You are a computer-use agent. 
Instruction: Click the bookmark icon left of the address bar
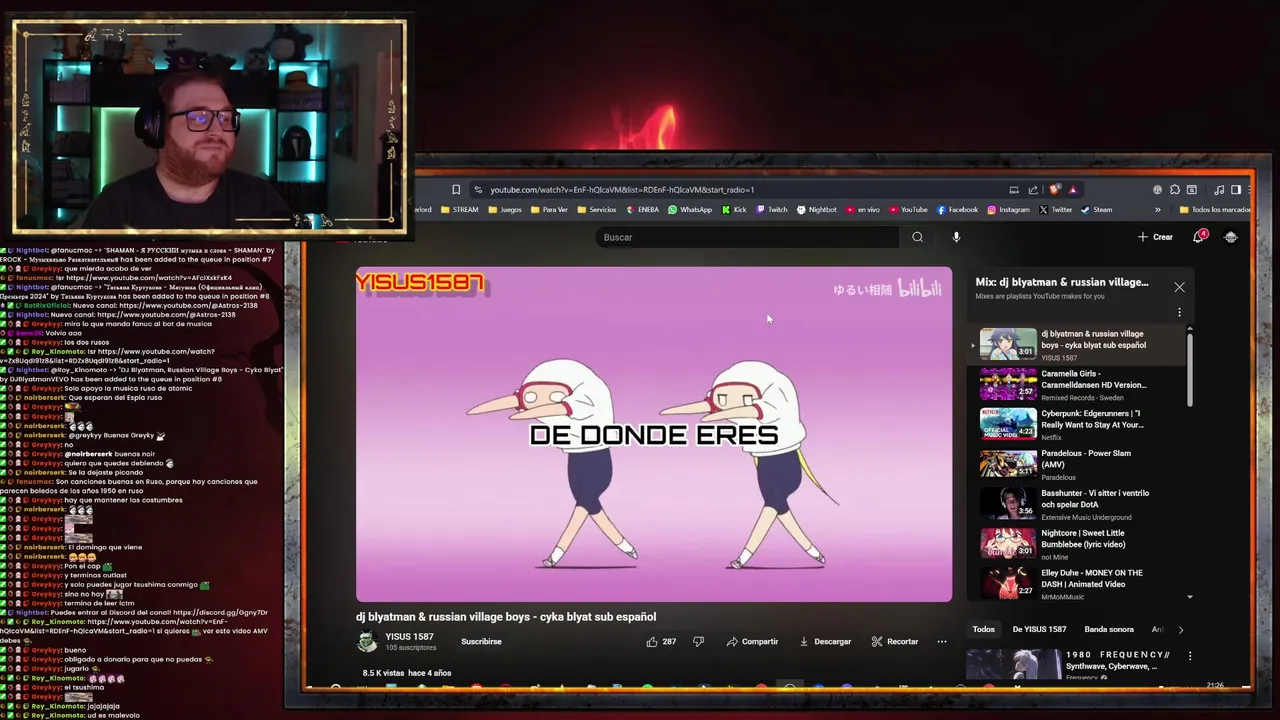point(456,189)
